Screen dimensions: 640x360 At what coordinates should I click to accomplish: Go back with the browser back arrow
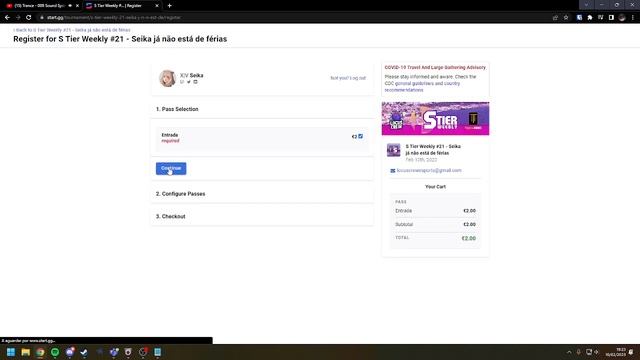[x=7, y=18]
